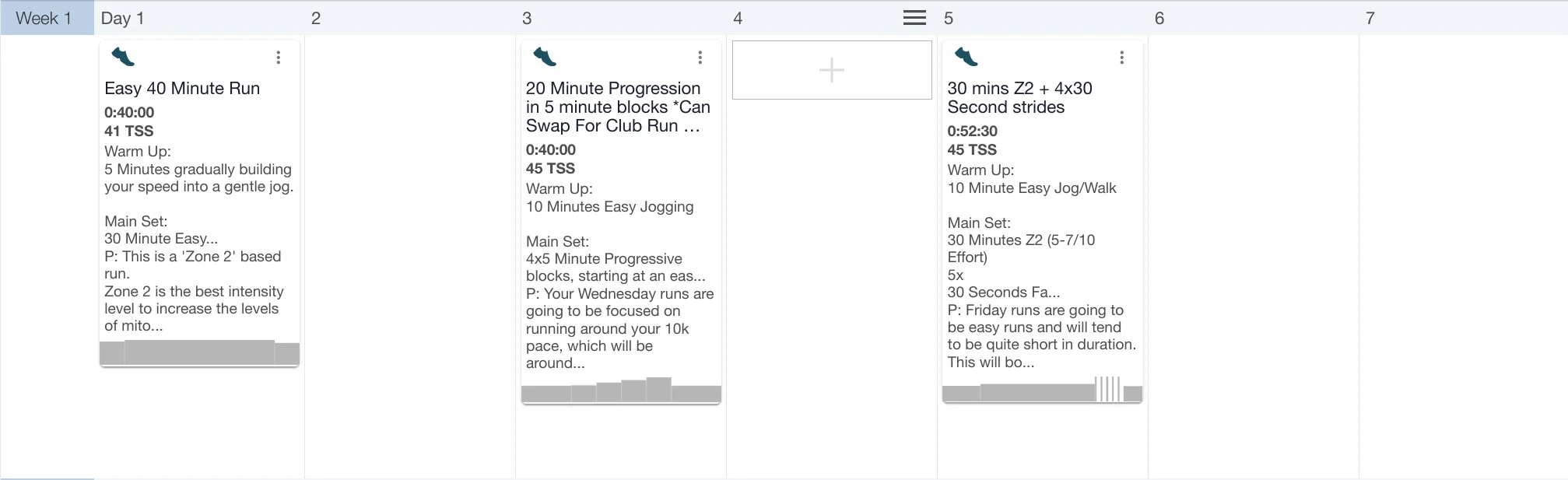Select the day 3 column header
Screen dimensions: 1568x480
point(527,19)
